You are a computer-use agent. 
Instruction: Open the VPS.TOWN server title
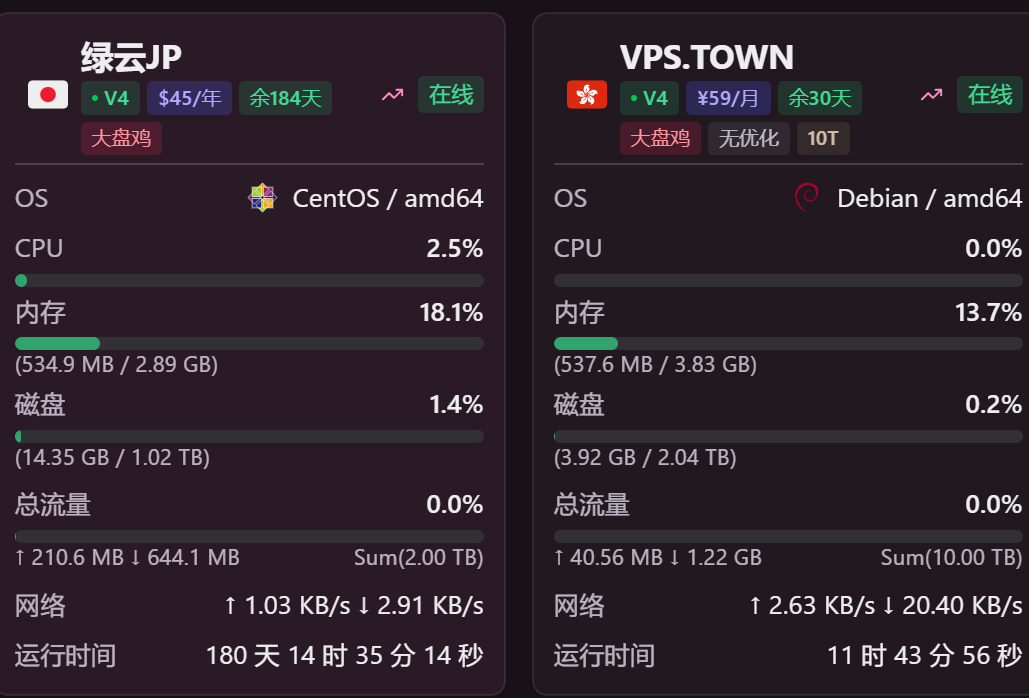pyautogui.click(x=706, y=57)
